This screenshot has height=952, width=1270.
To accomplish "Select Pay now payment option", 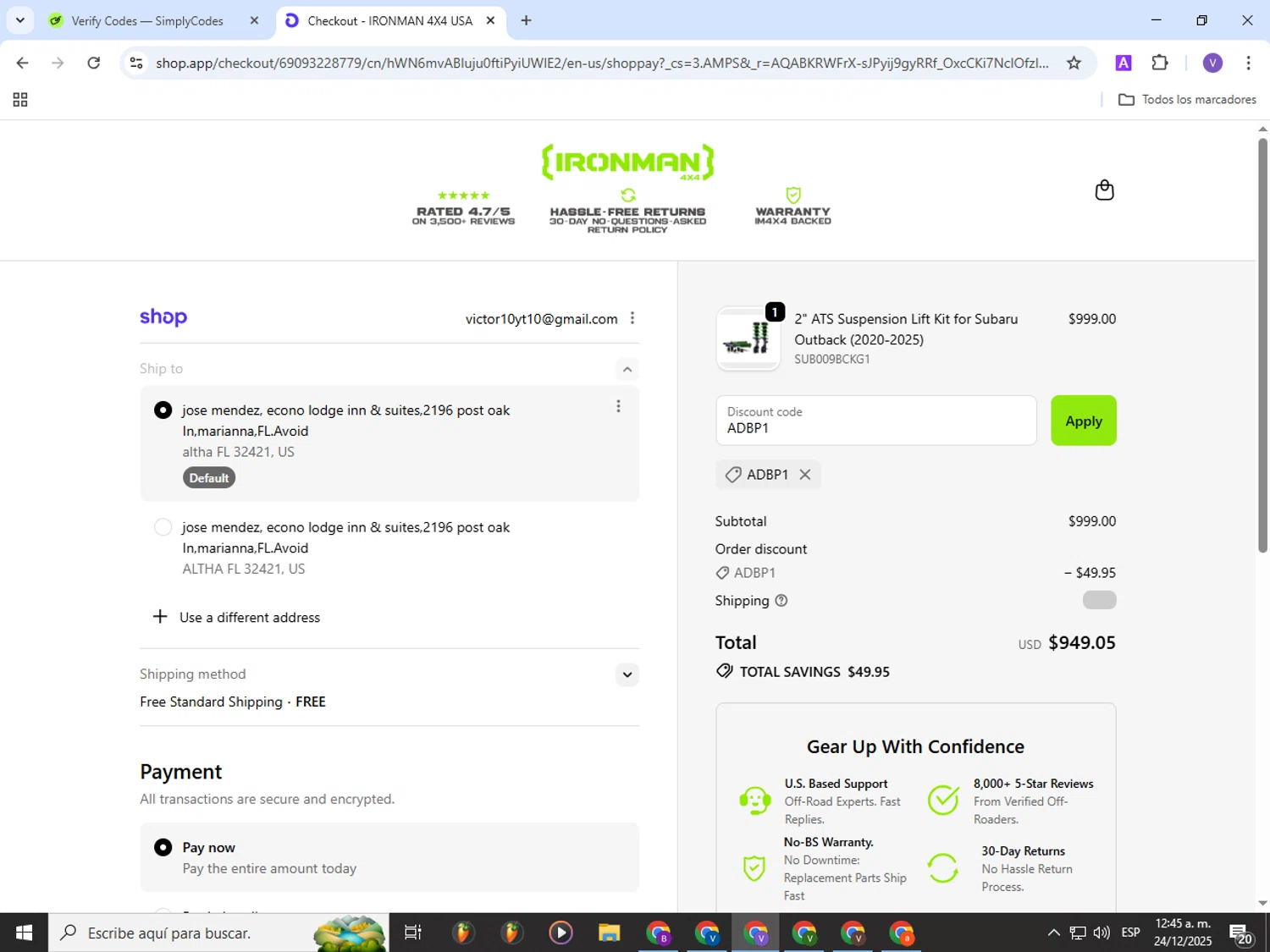I will pyautogui.click(x=163, y=847).
